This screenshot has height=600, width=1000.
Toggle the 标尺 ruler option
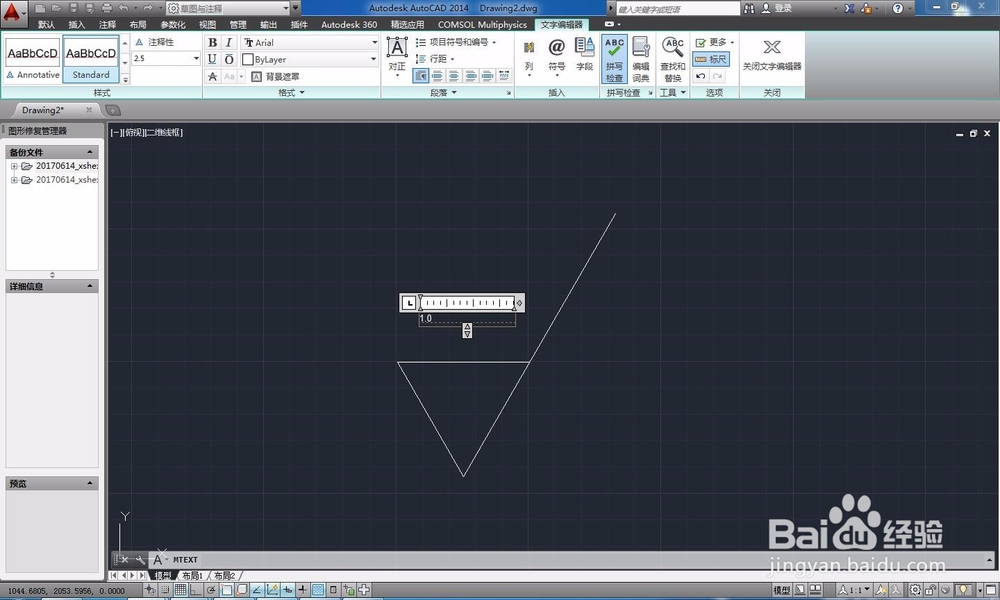(710, 59)
